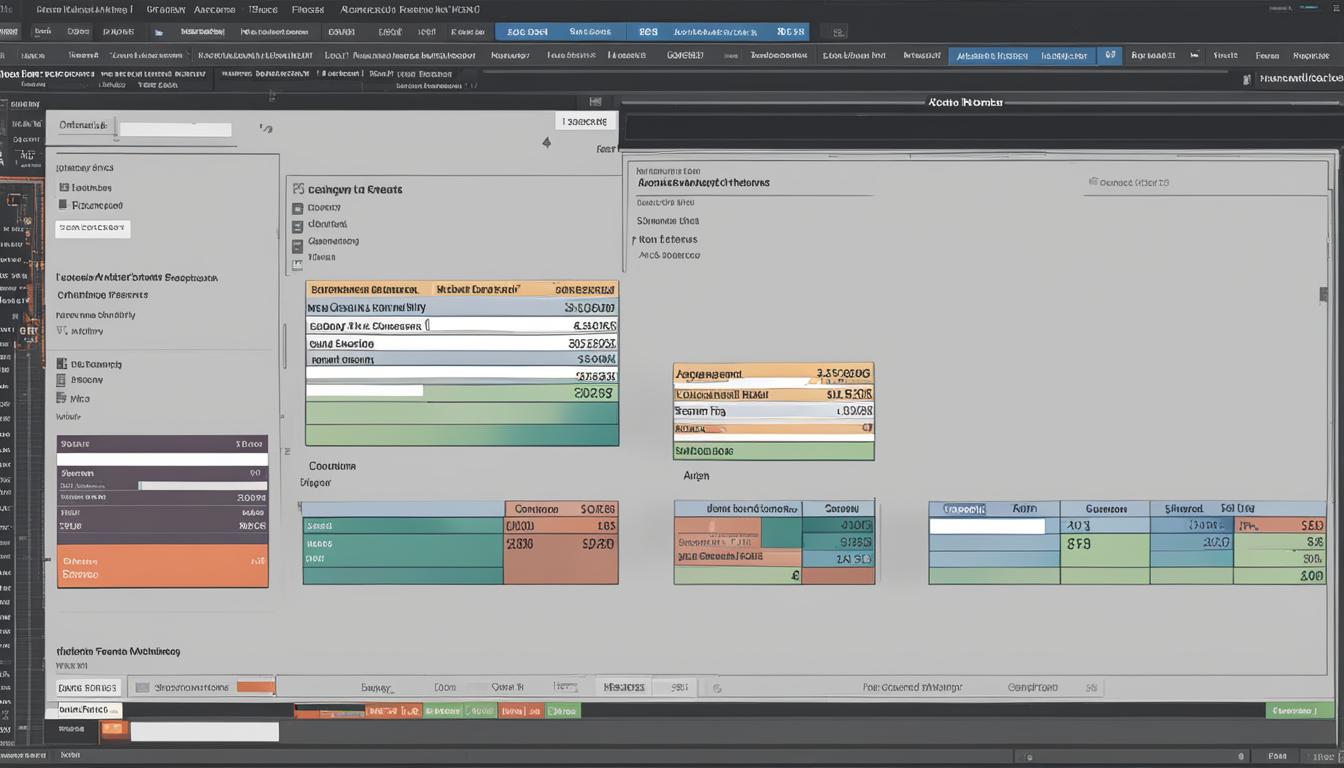The image size is (1344, 768).
Task: Click the icon beside the Ceahgon ta Kreats heading
Action: point(297,188)
